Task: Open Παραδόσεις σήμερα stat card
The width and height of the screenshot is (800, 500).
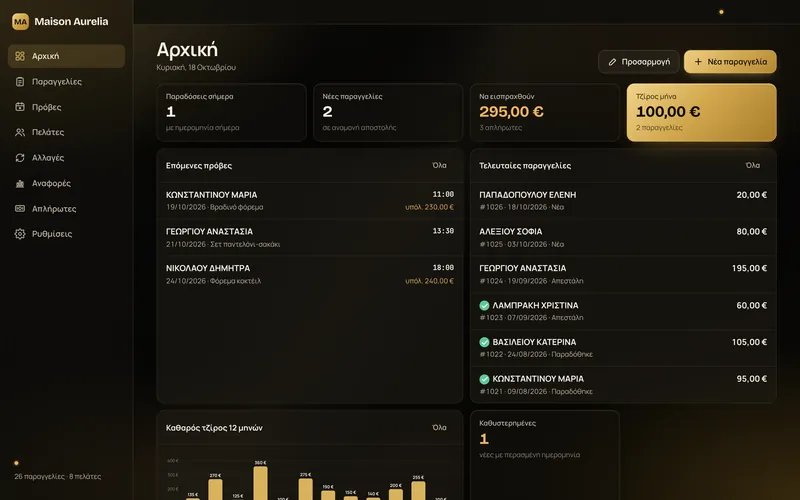Action: click(x=232, y=112)
